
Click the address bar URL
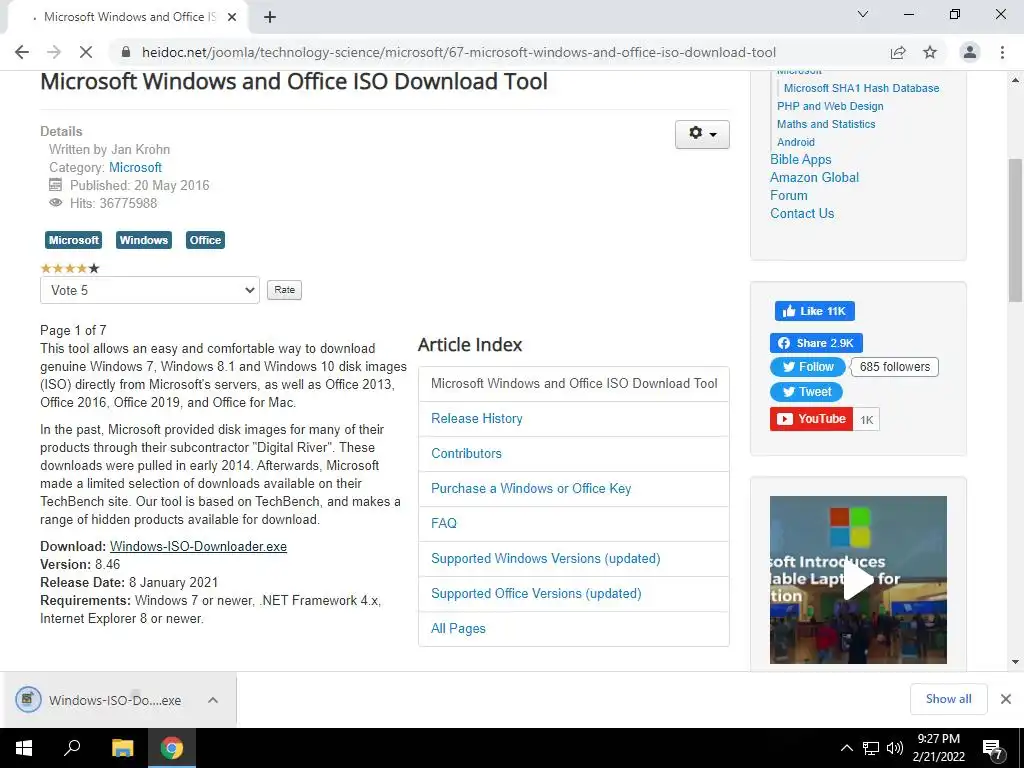point(458,52)
